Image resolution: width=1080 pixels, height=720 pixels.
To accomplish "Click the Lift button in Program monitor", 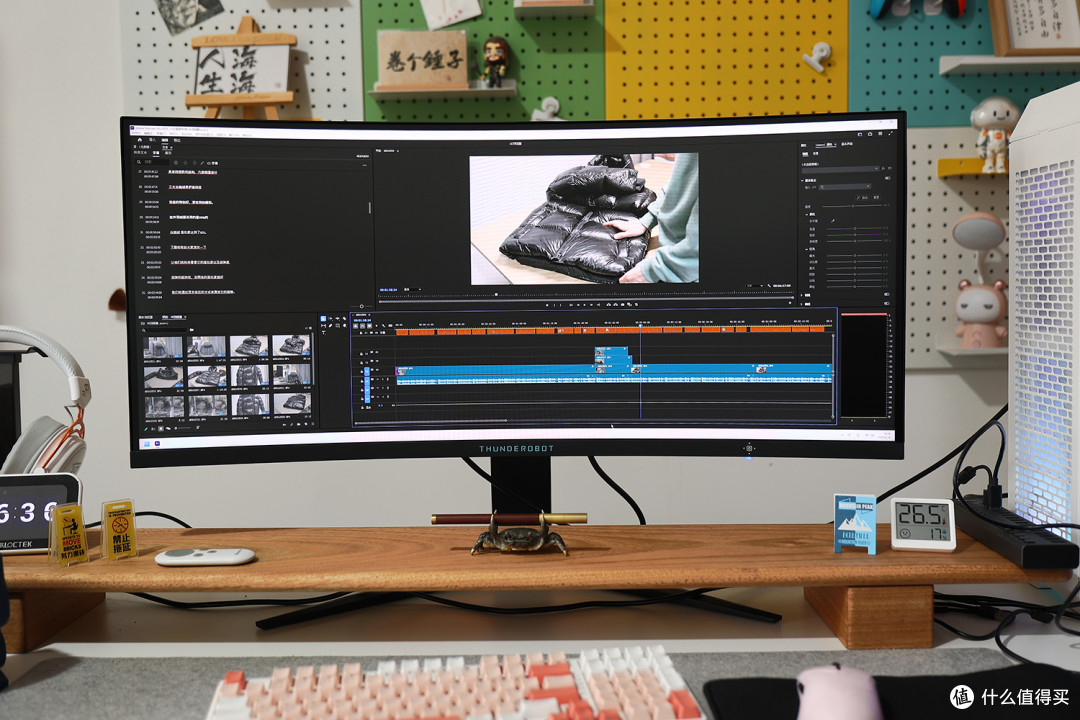I will pos(608,304).
